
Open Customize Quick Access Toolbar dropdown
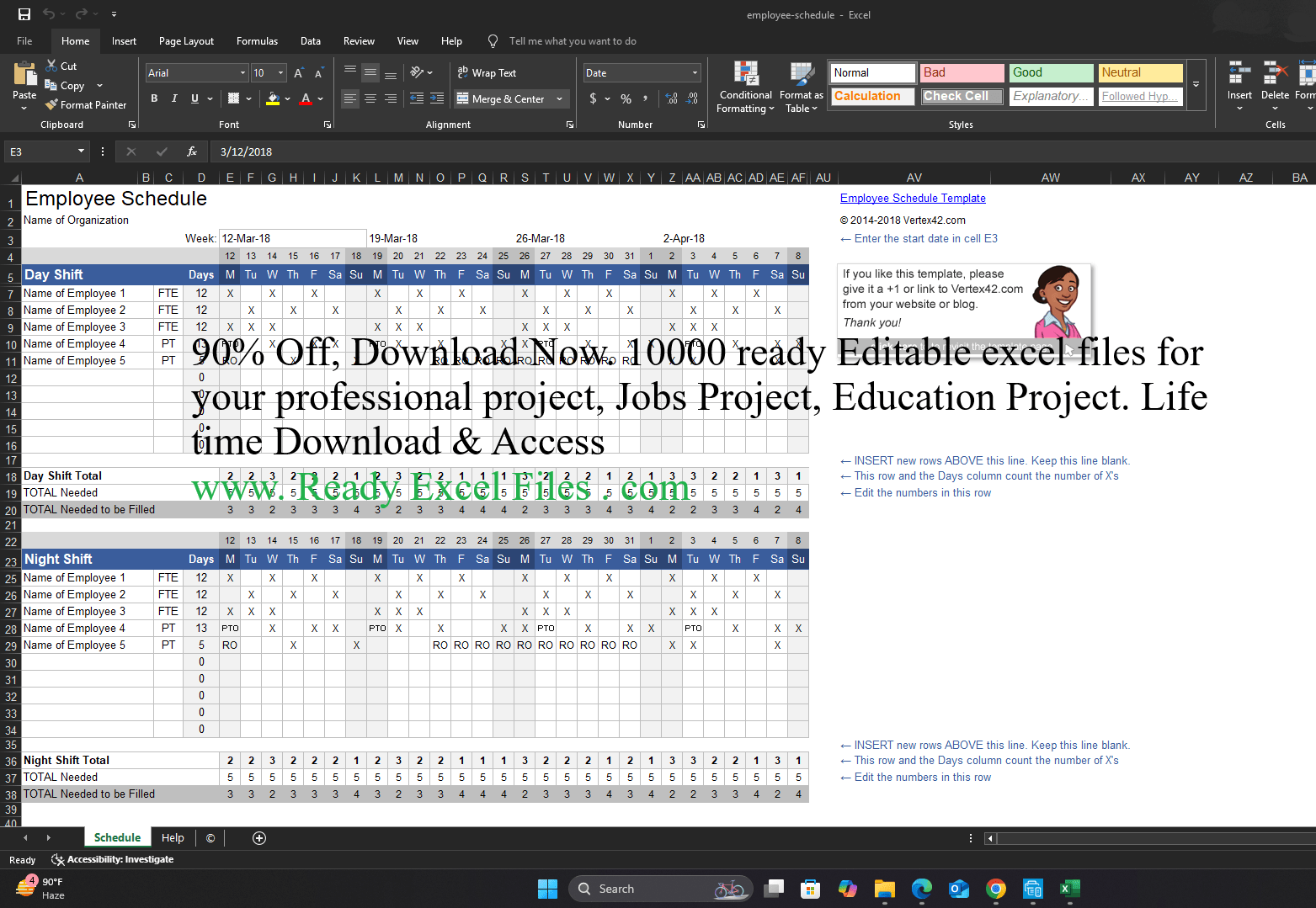tap(114, 14)
